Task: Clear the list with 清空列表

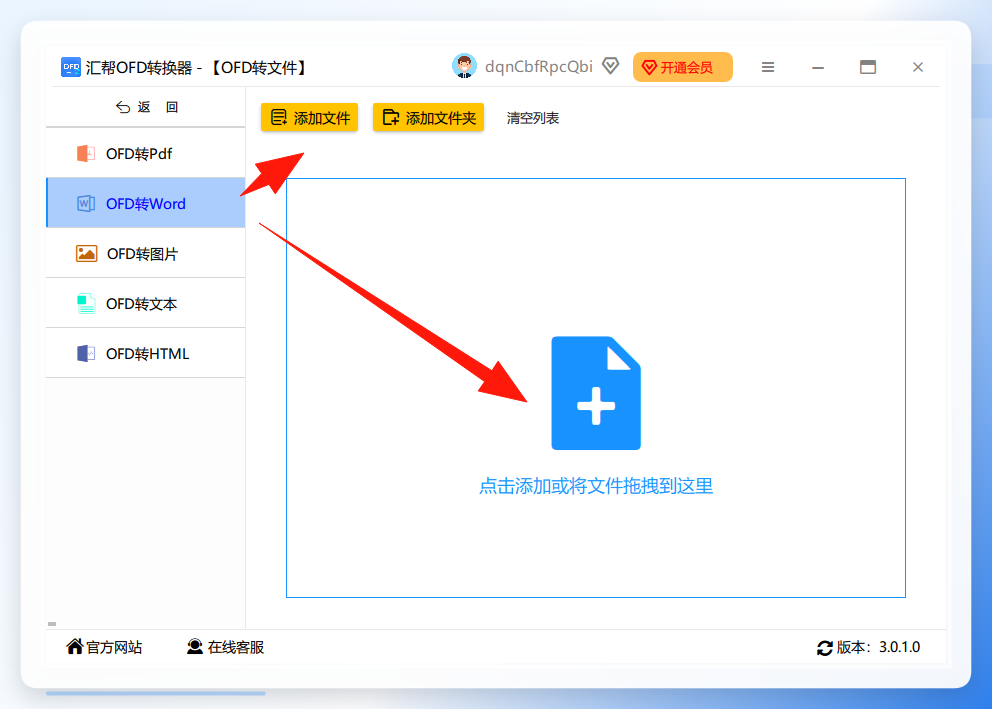Action: 533,118
